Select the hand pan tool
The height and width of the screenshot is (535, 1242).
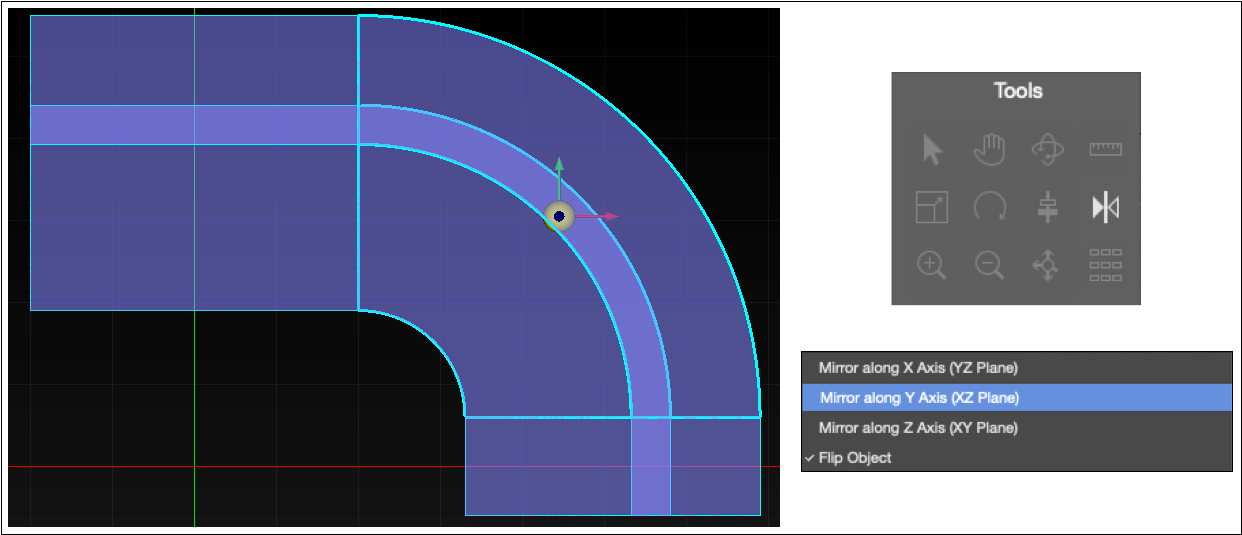[989, 150]
